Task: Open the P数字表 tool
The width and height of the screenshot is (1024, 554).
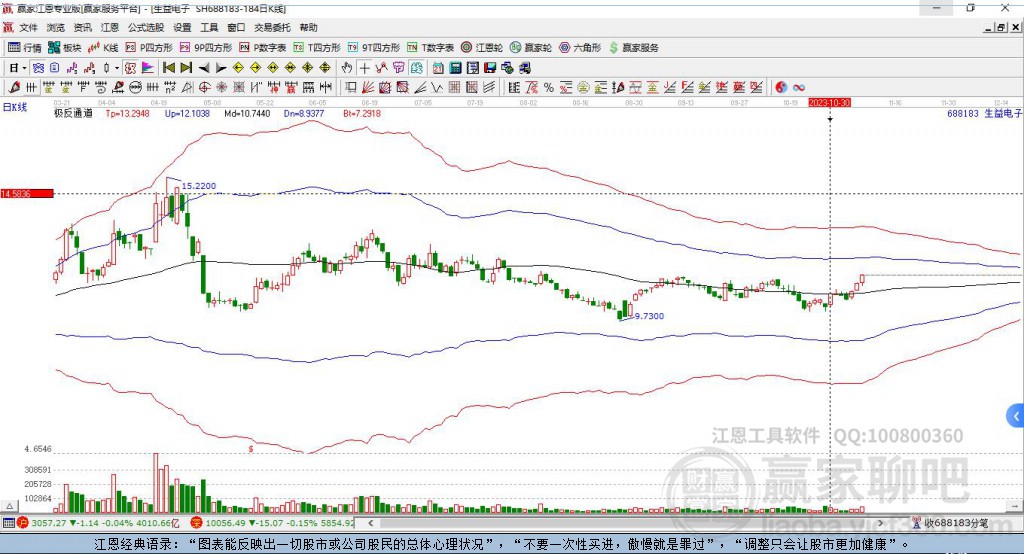Action: tap(263, 48)
